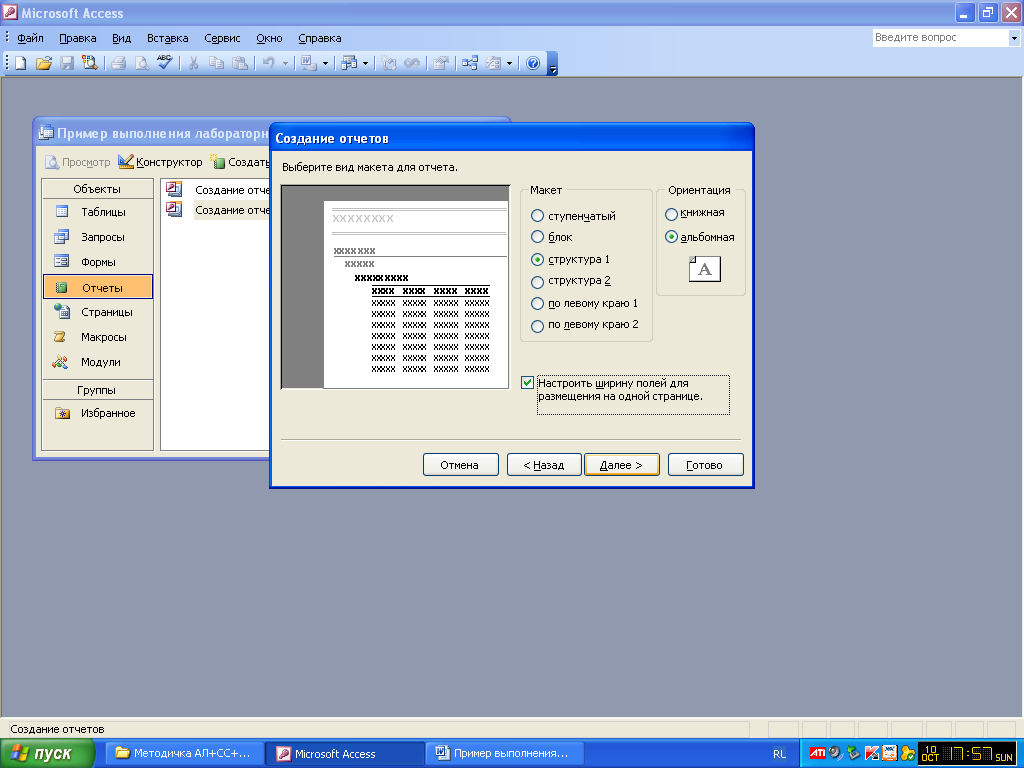Image resolution: width=1024 pixels, height=768 pixels.
Task: Click the spell check ABC icon
Action: coord(165,63)
